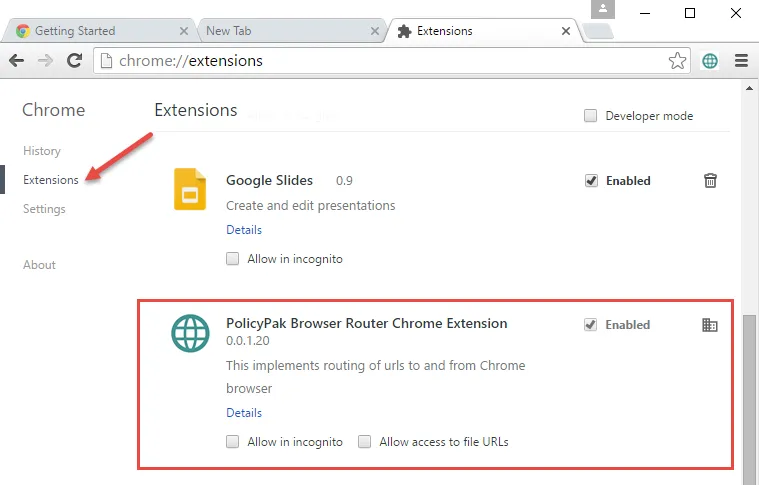The height and width of the screenshot is (485, 759).
Task: Open Details link for PolicyPak extension
Action: 244,413
